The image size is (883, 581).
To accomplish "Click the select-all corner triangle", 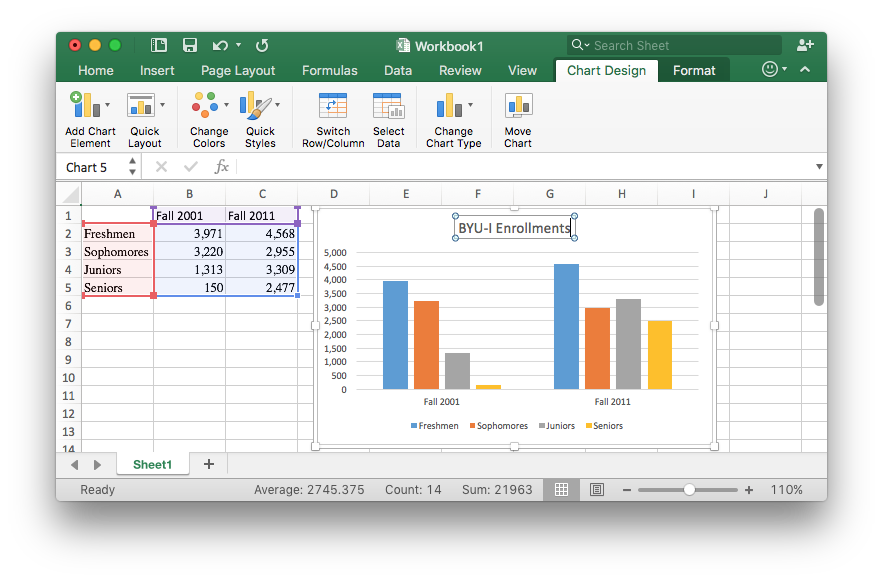I will coord(71,195).
